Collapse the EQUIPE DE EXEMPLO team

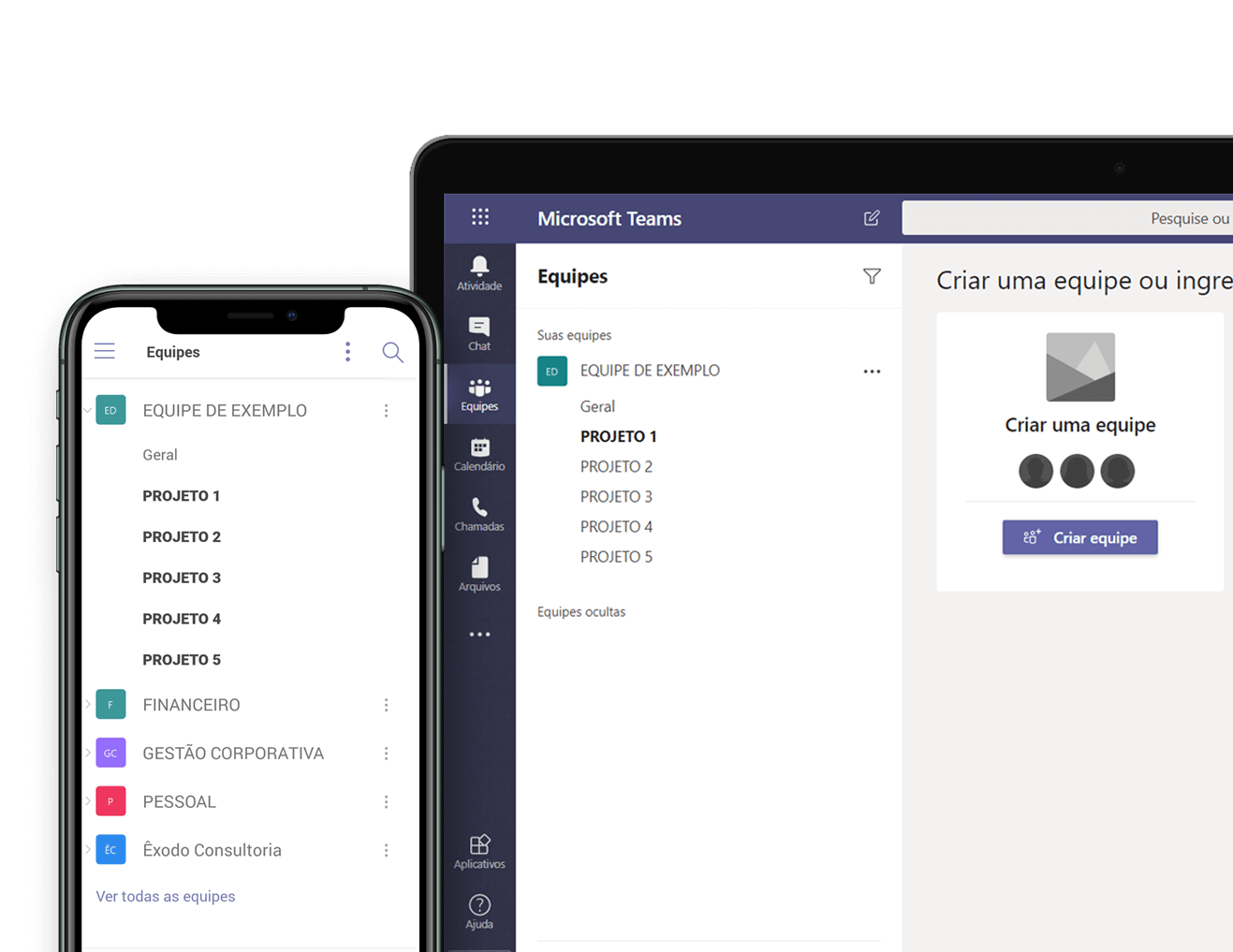(x=87, y=410)
